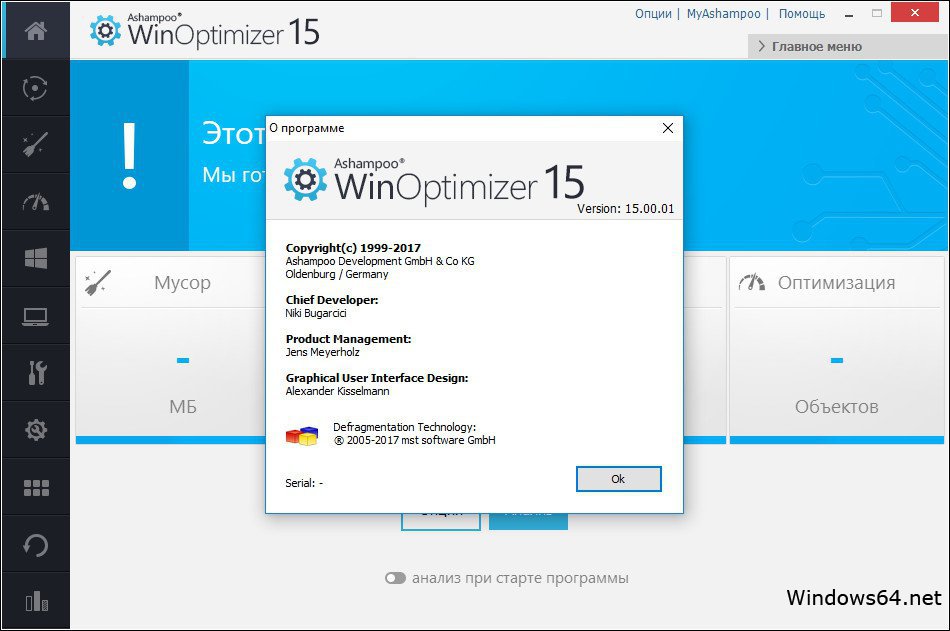Open the one-click optimizer sidebar icon

[35, 88]
